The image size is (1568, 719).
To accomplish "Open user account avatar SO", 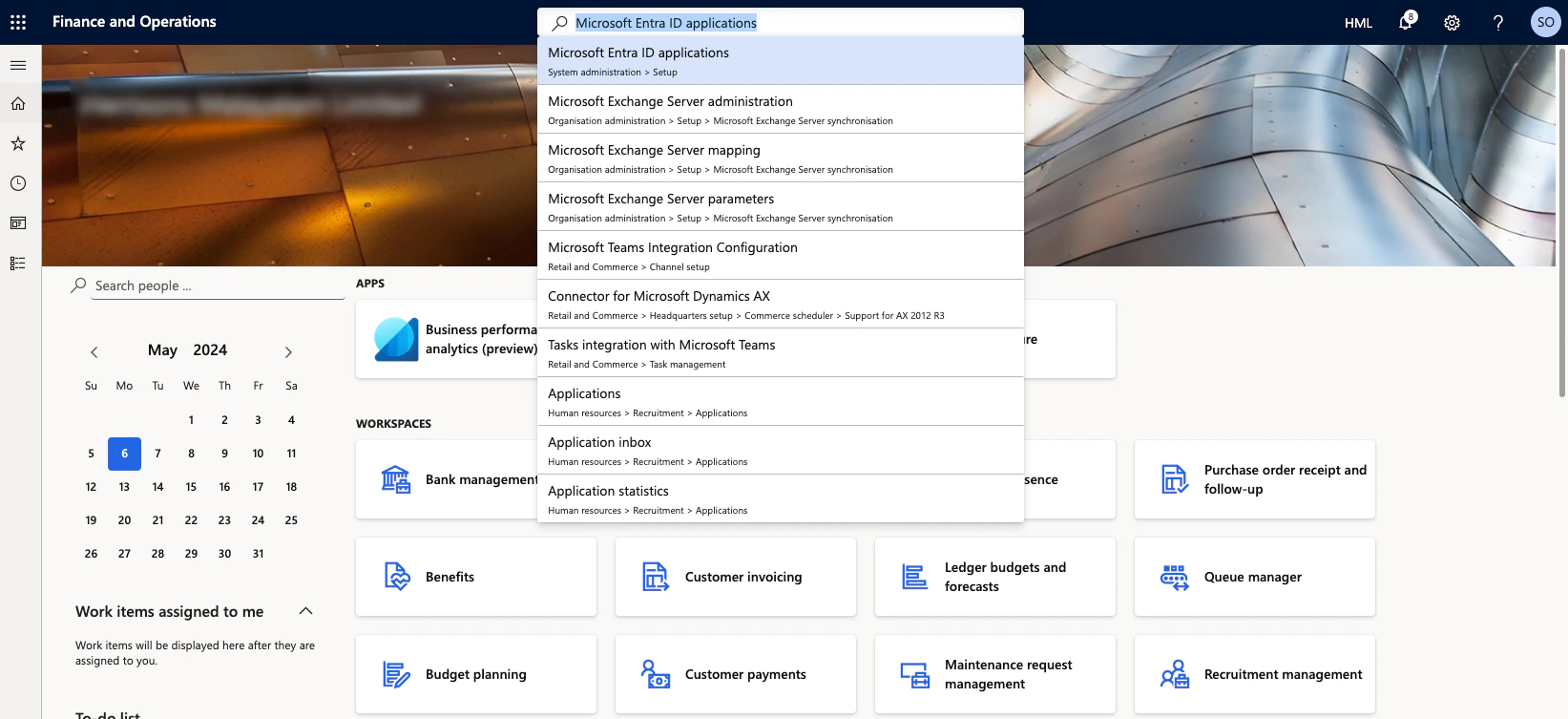I will coord(1545,22).
